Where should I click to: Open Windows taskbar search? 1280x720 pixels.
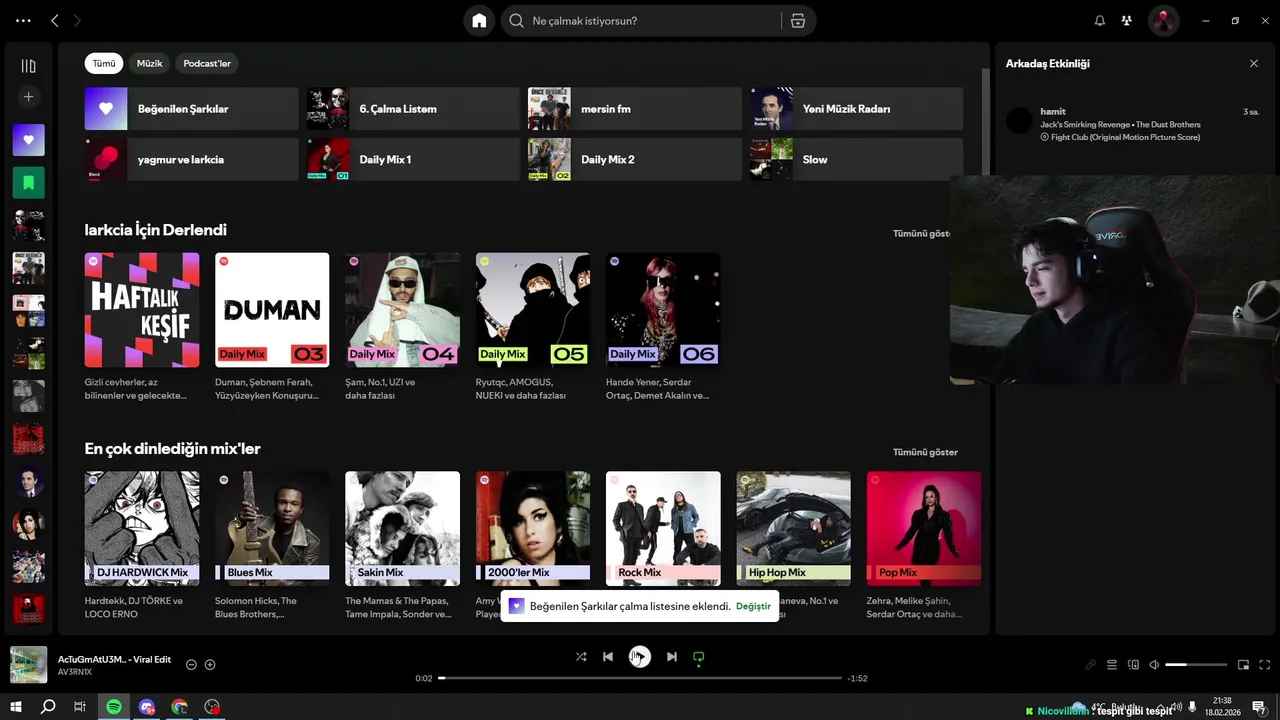(x=47, y=707)
